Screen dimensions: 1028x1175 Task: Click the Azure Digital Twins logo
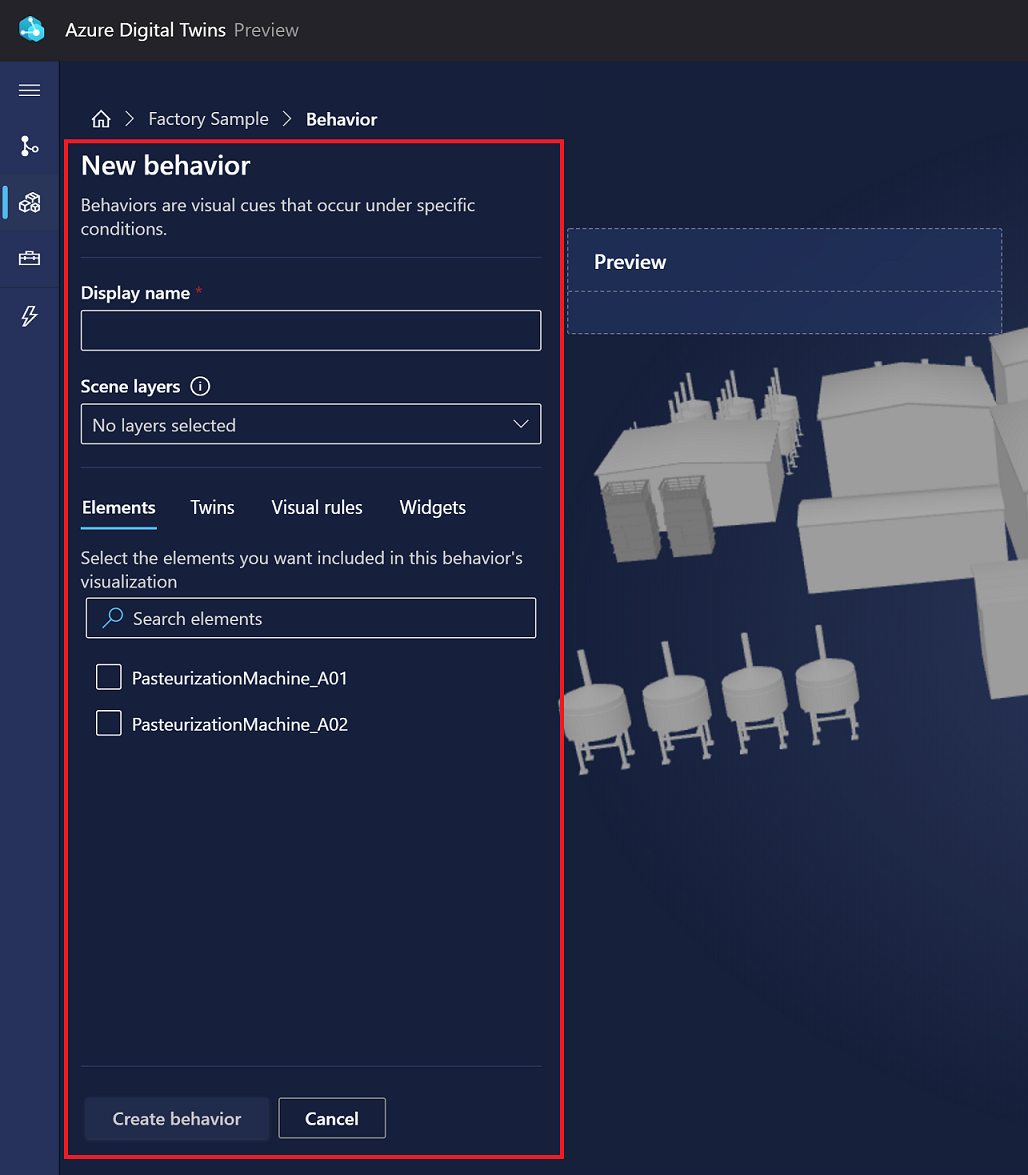click(30, 30)
